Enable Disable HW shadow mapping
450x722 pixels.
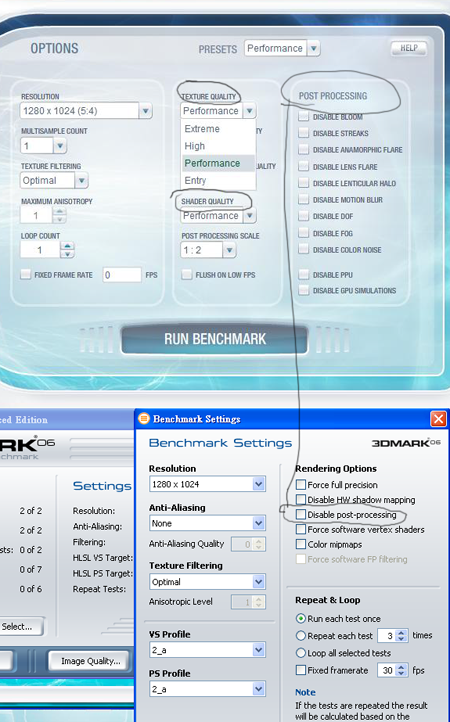click(x=301, y=500)
